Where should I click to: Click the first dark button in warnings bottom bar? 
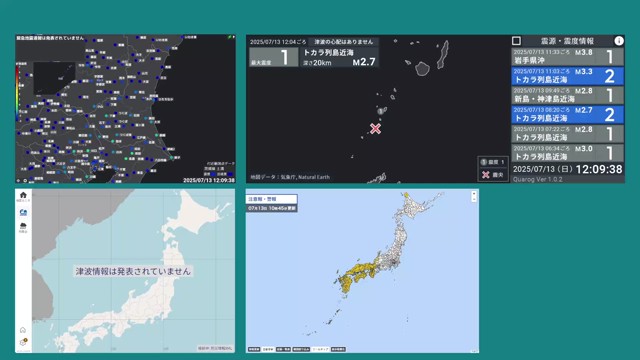254,349
